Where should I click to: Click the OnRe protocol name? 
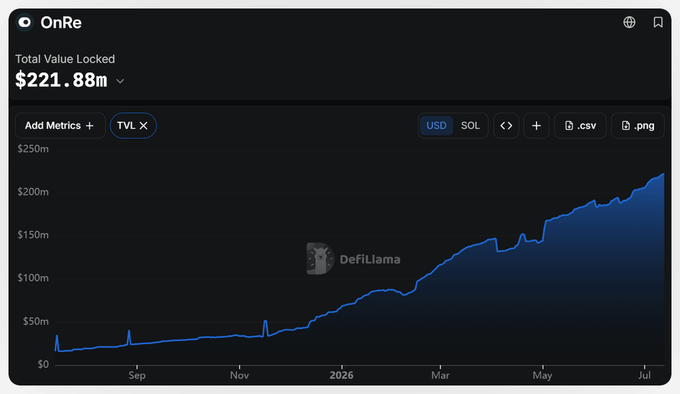pos(61,23)
